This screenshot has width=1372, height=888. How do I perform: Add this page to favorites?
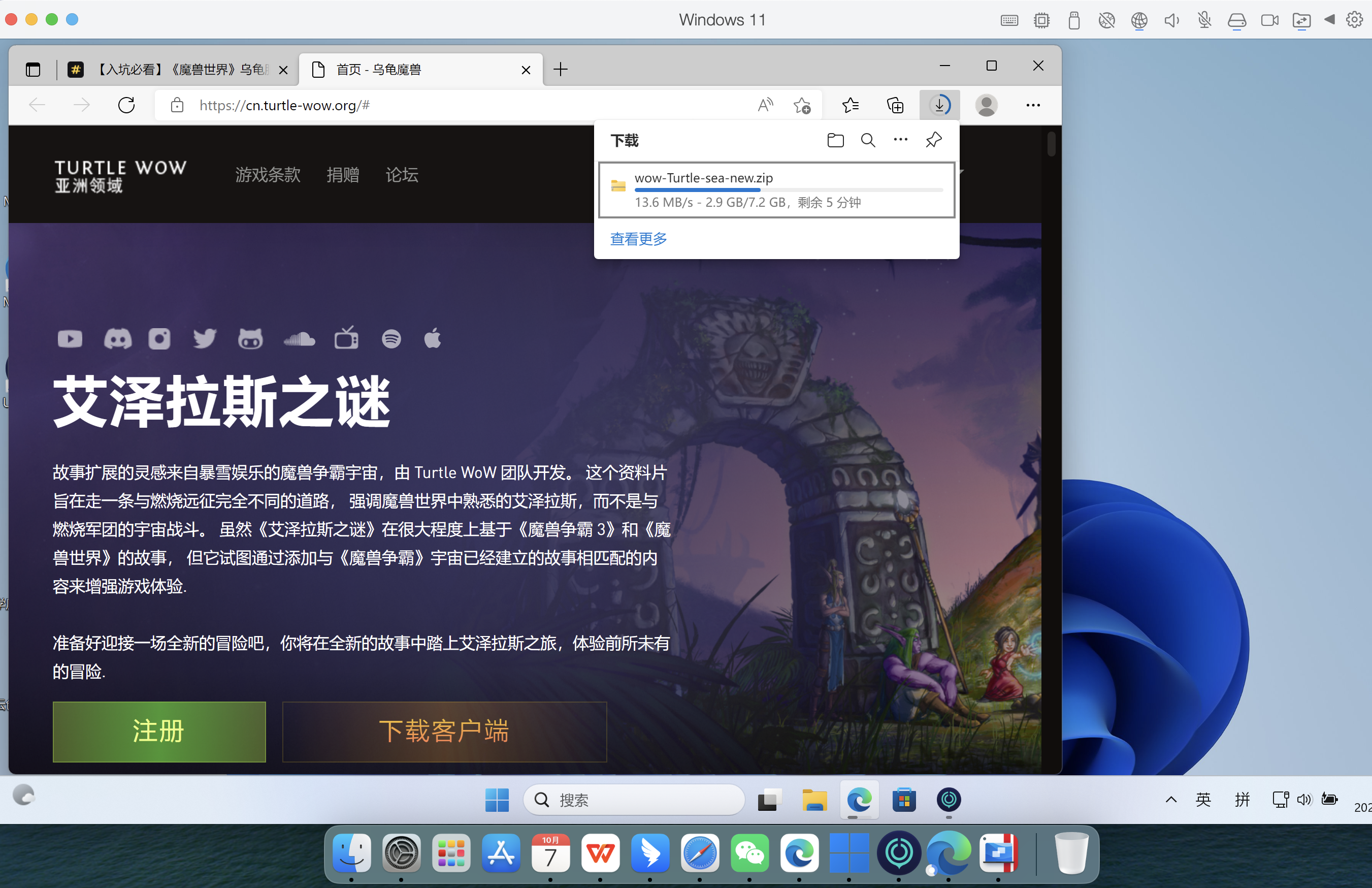802,105
